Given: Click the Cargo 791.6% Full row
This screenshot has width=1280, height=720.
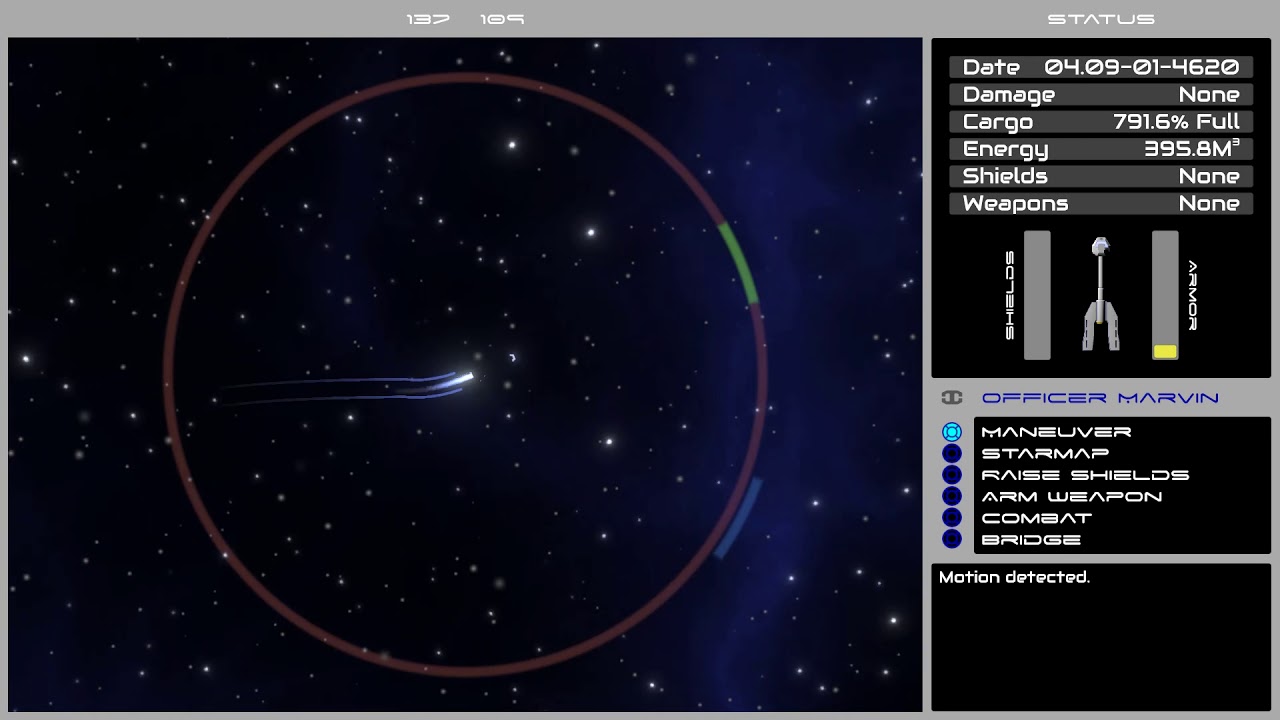Looking at the screenshot, I should [1100, 121].
